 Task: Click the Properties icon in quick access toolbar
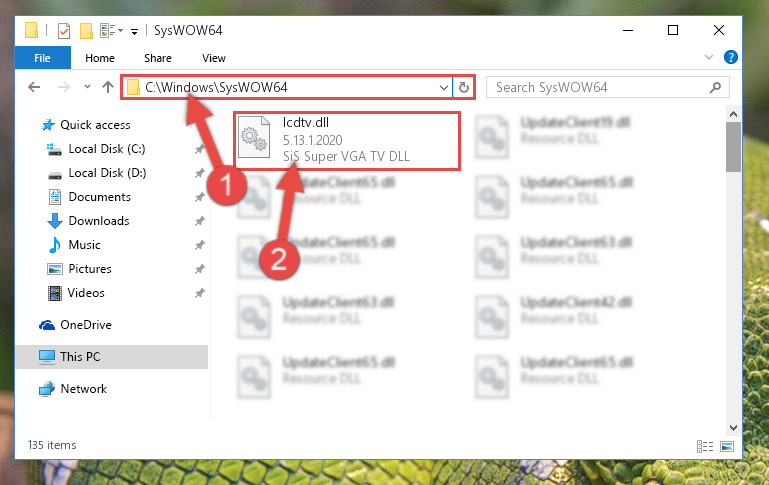[64, 31]
